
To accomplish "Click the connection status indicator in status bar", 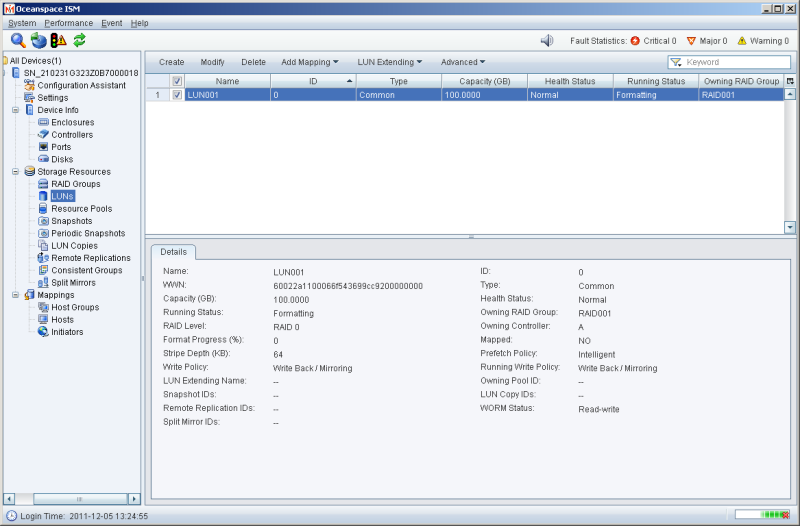I will [763, 515].
